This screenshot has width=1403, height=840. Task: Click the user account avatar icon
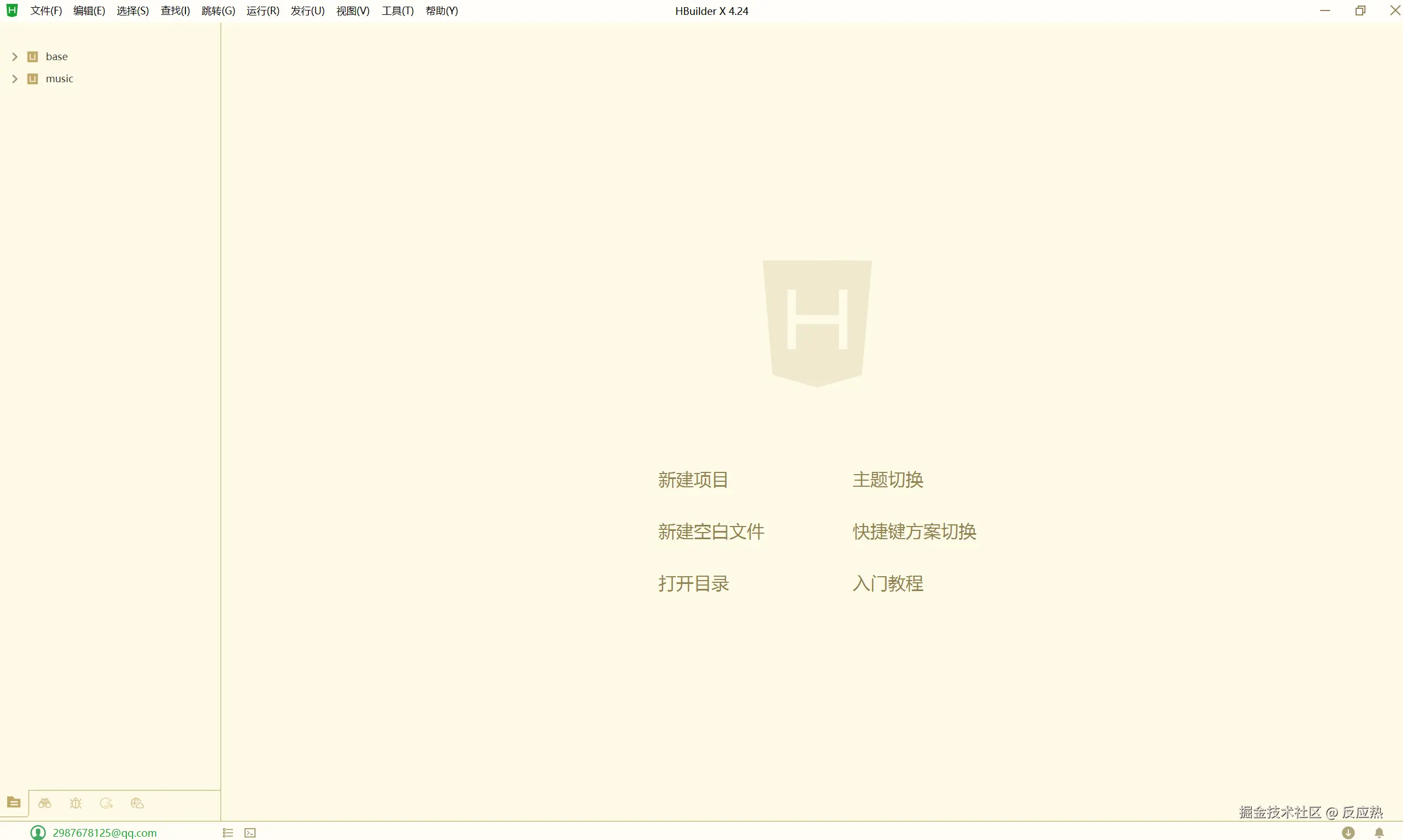[38, 833]
